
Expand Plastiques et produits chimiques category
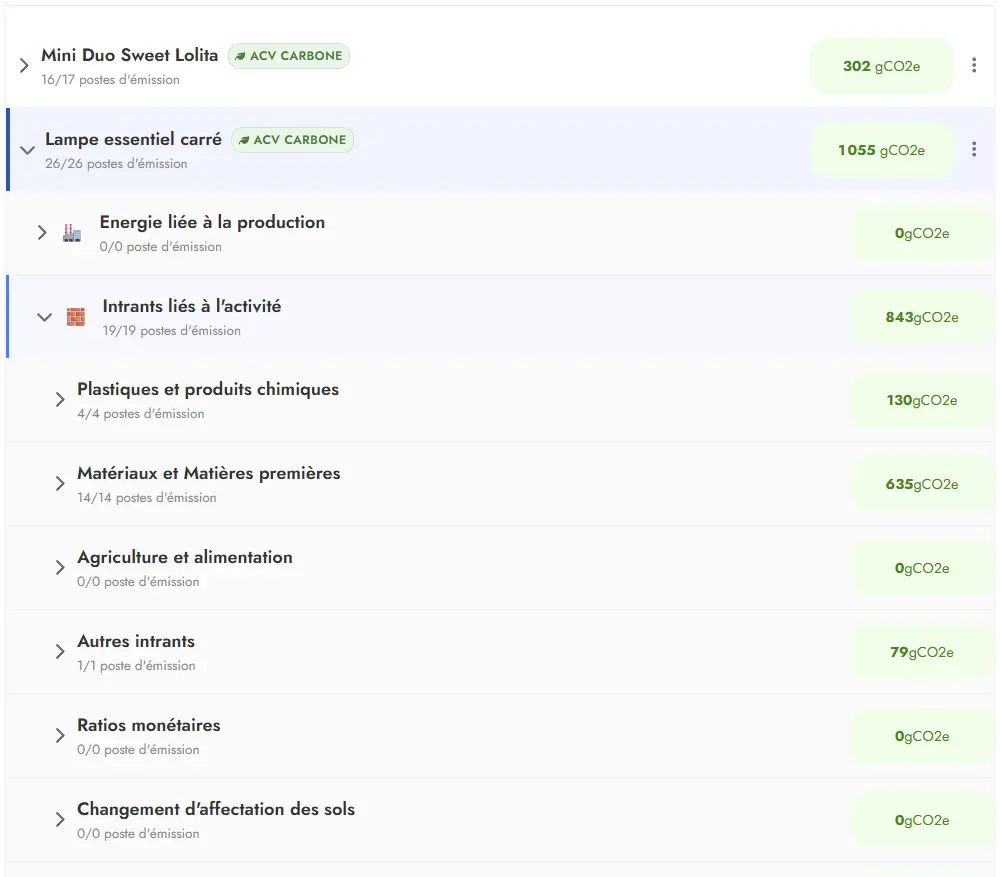[60, 400]
